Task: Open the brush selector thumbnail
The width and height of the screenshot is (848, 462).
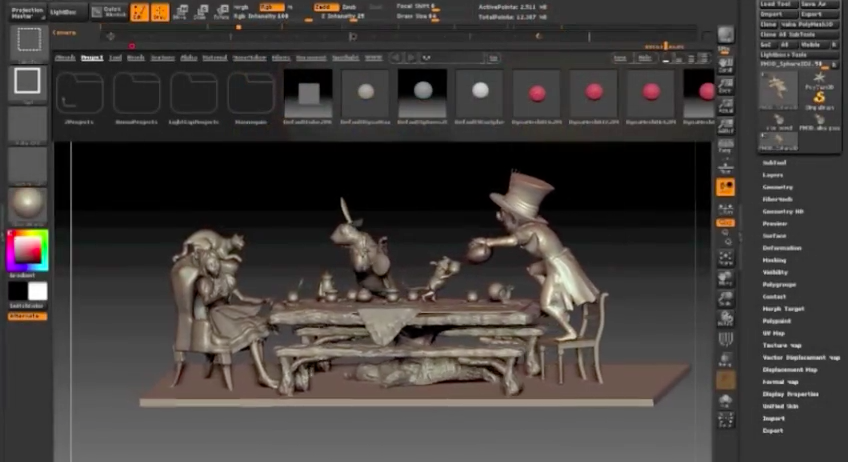Action: tap(28, 41)
